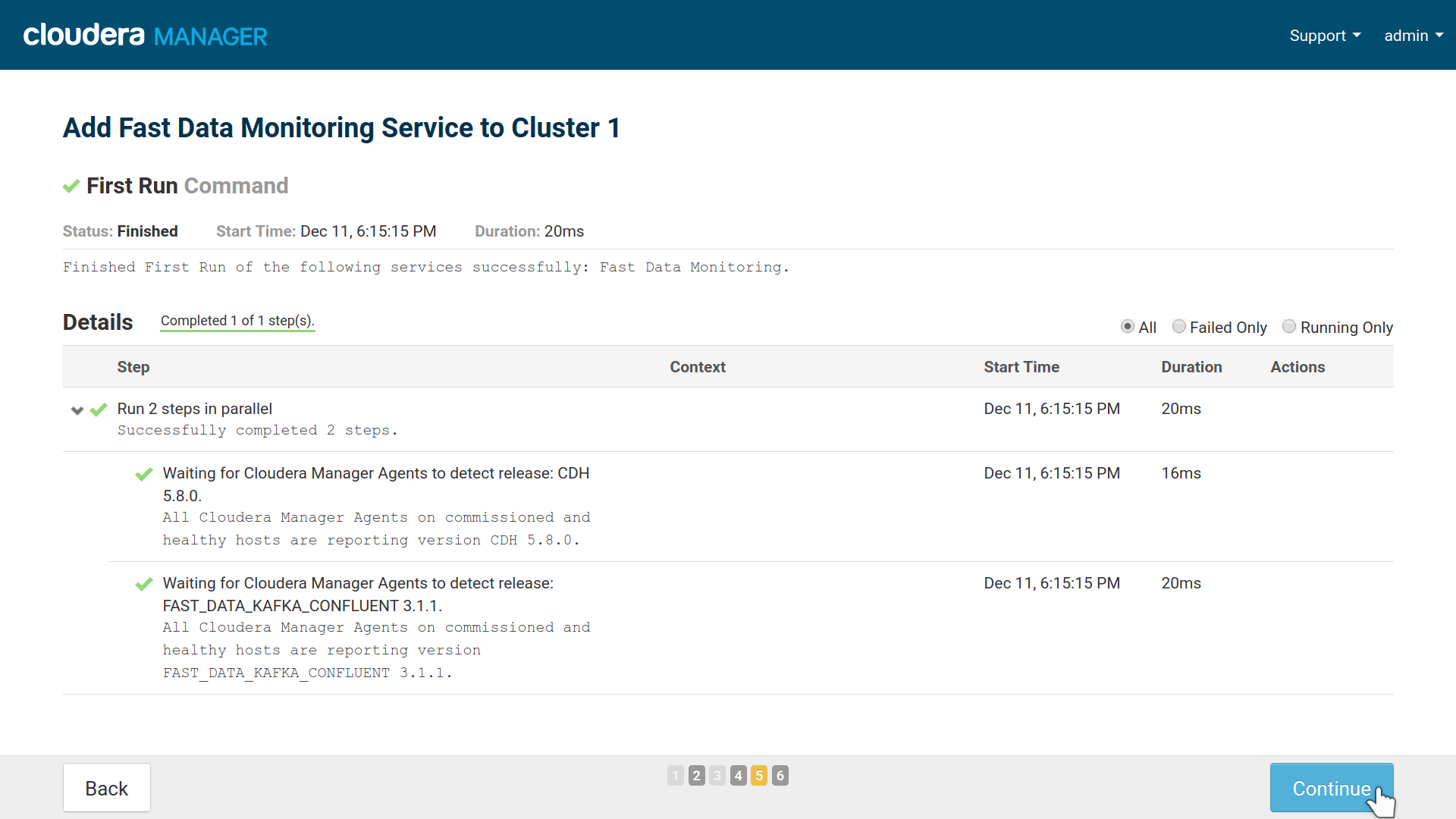
Task: Go to wizard step 1
Action: tap(676, 775)
